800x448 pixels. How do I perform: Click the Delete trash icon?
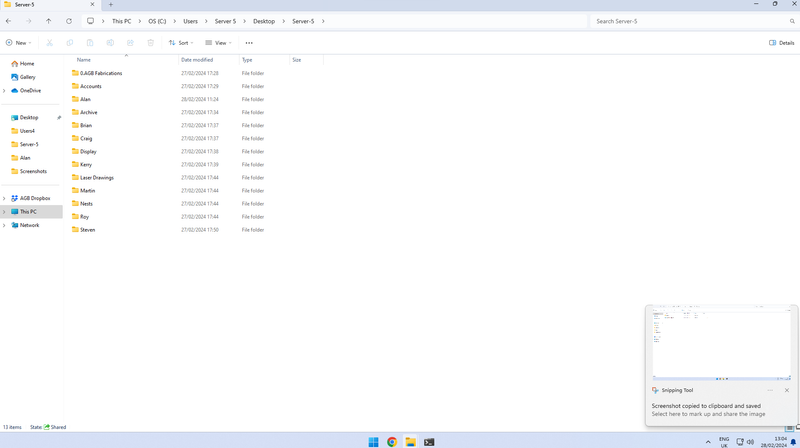point(151,43)
